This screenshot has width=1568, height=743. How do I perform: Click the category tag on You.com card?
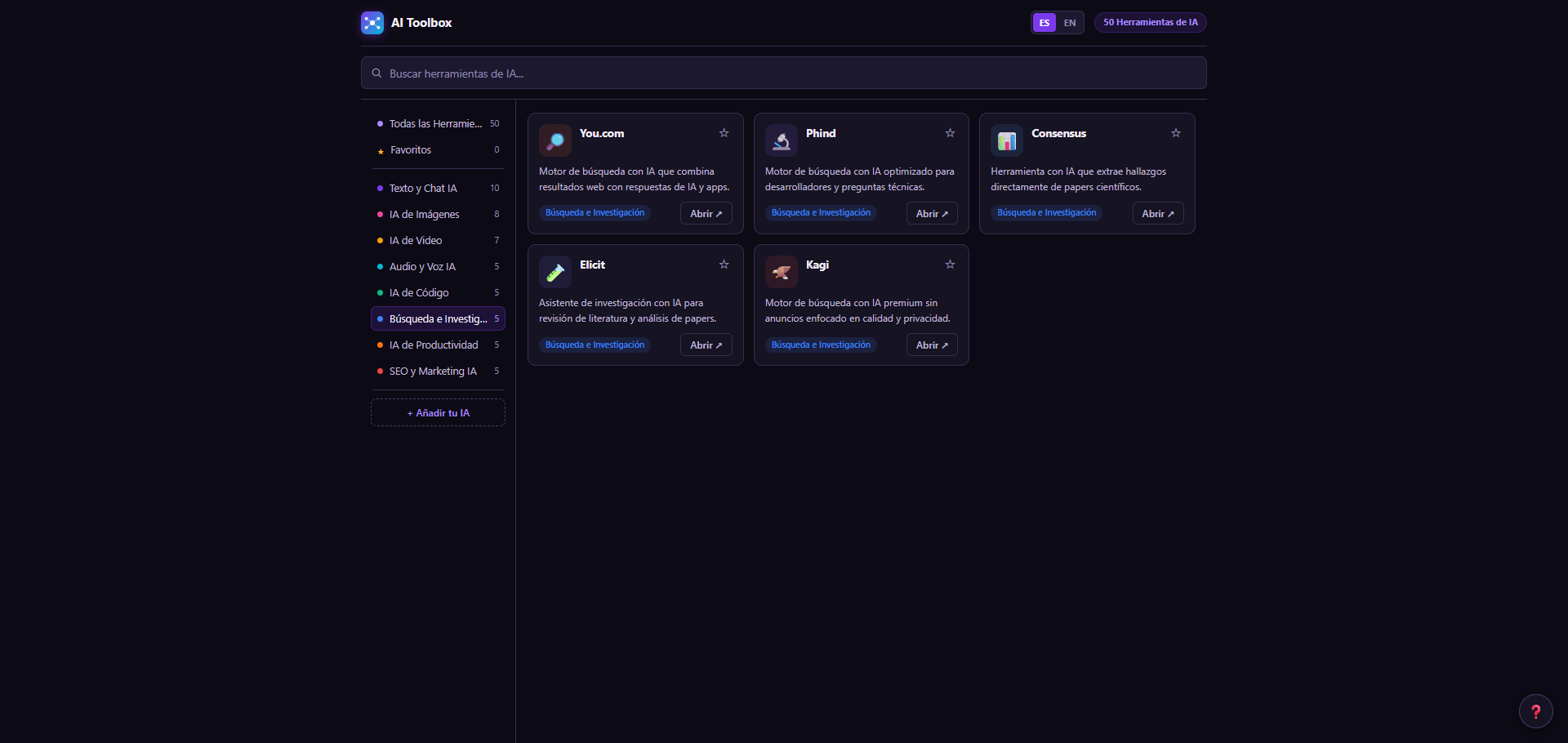tap(595, 213)
